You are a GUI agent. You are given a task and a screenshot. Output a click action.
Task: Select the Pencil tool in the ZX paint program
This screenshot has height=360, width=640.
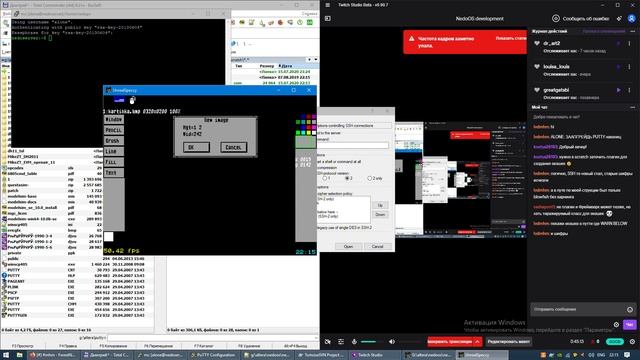[x=114, y=130]
